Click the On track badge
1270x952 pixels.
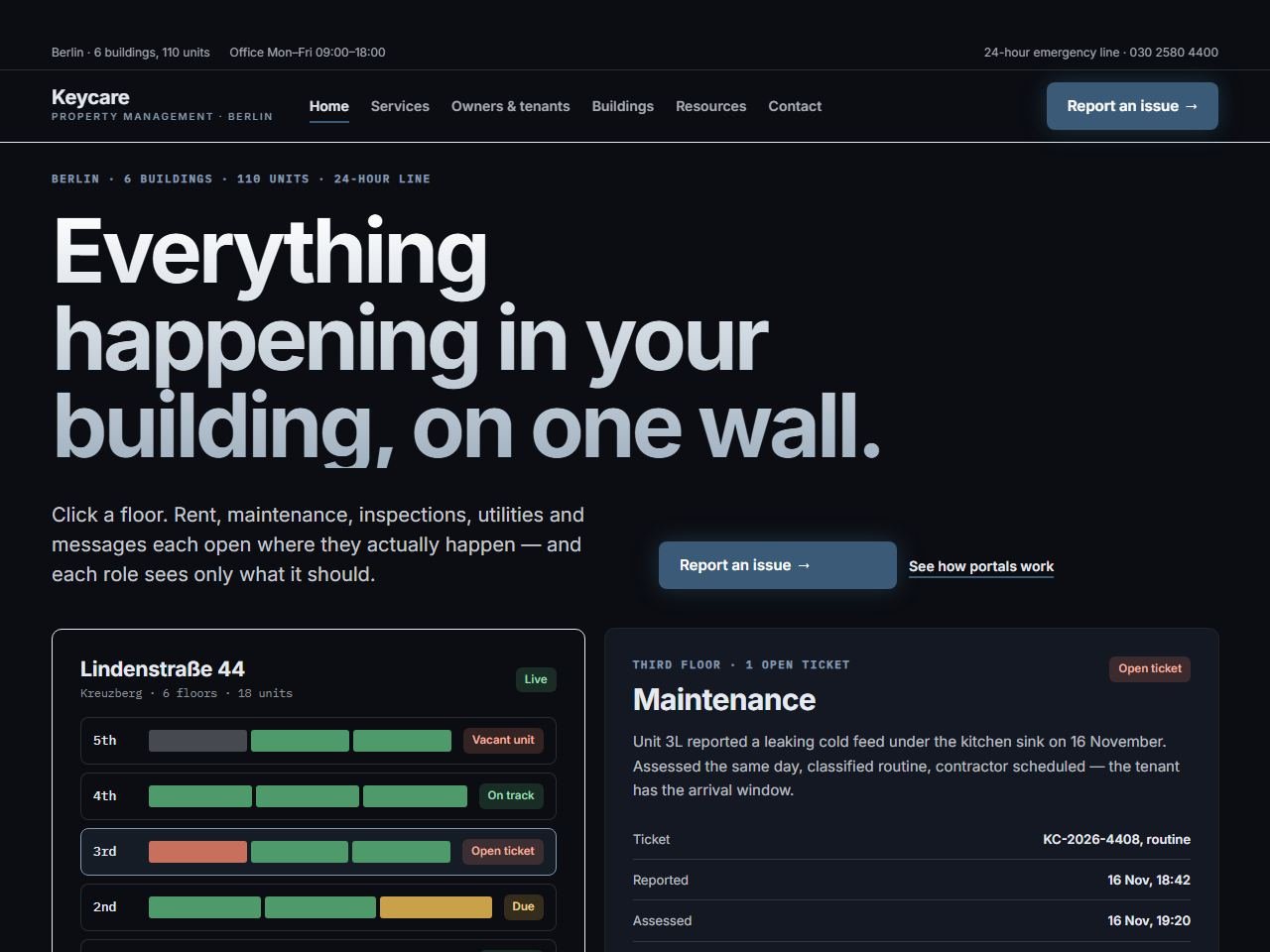(x=511, y=796)
